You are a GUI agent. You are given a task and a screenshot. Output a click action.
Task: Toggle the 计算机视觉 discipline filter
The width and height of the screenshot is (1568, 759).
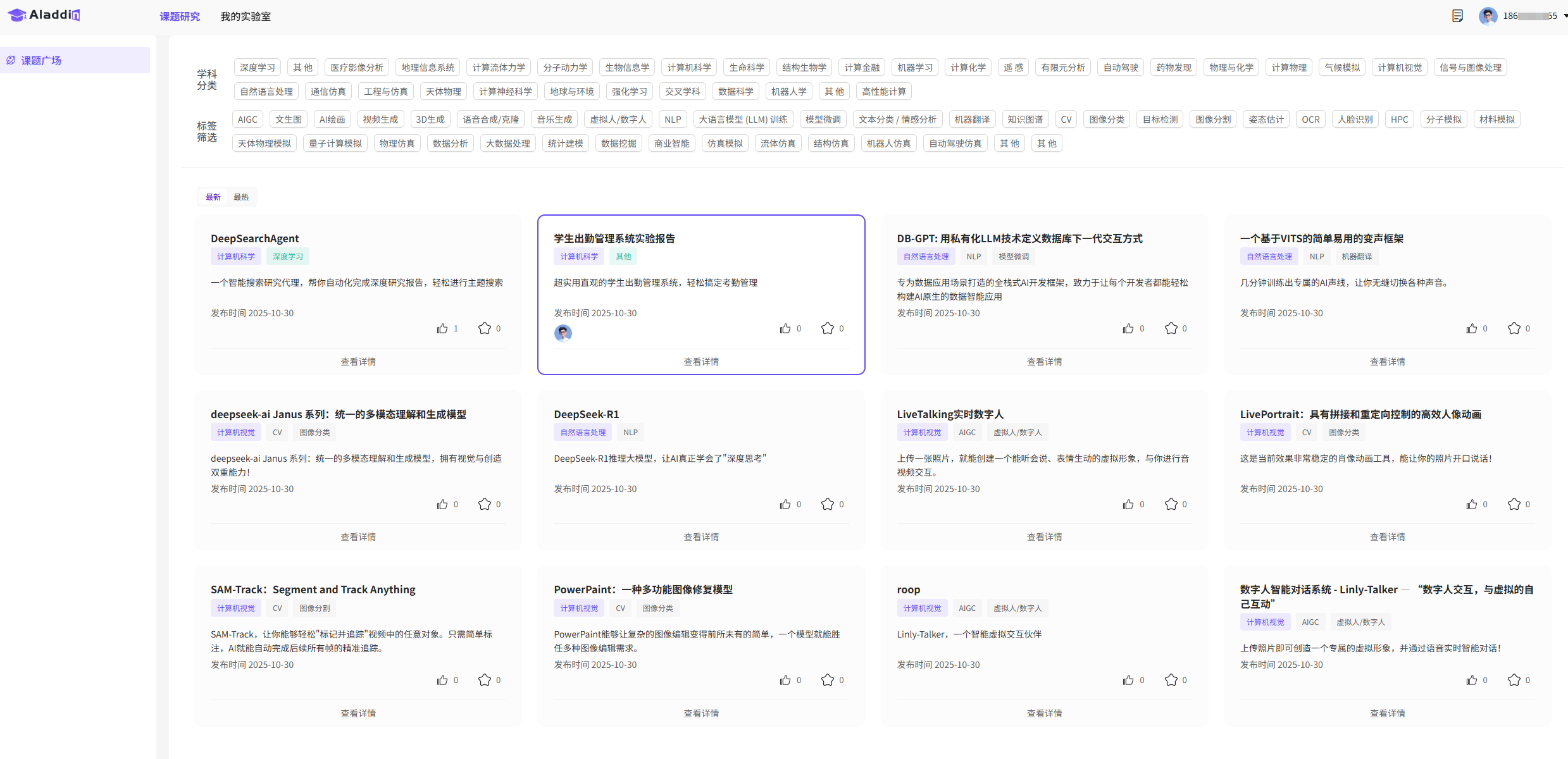[x=1399, y=68]
